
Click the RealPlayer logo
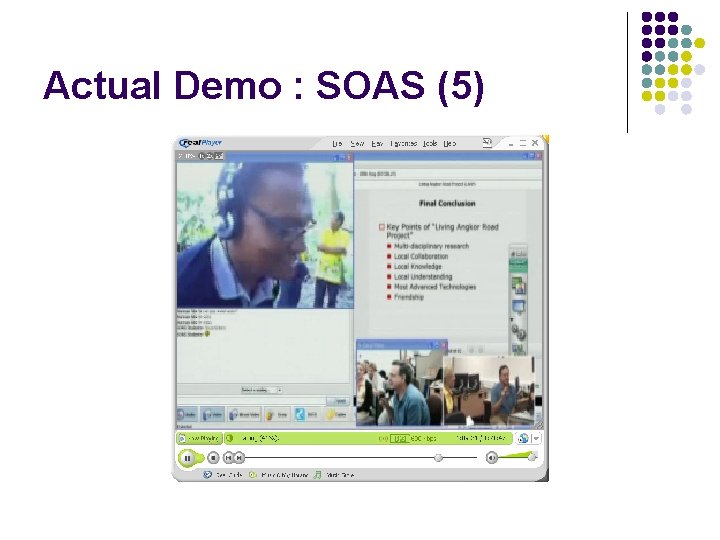200,143
